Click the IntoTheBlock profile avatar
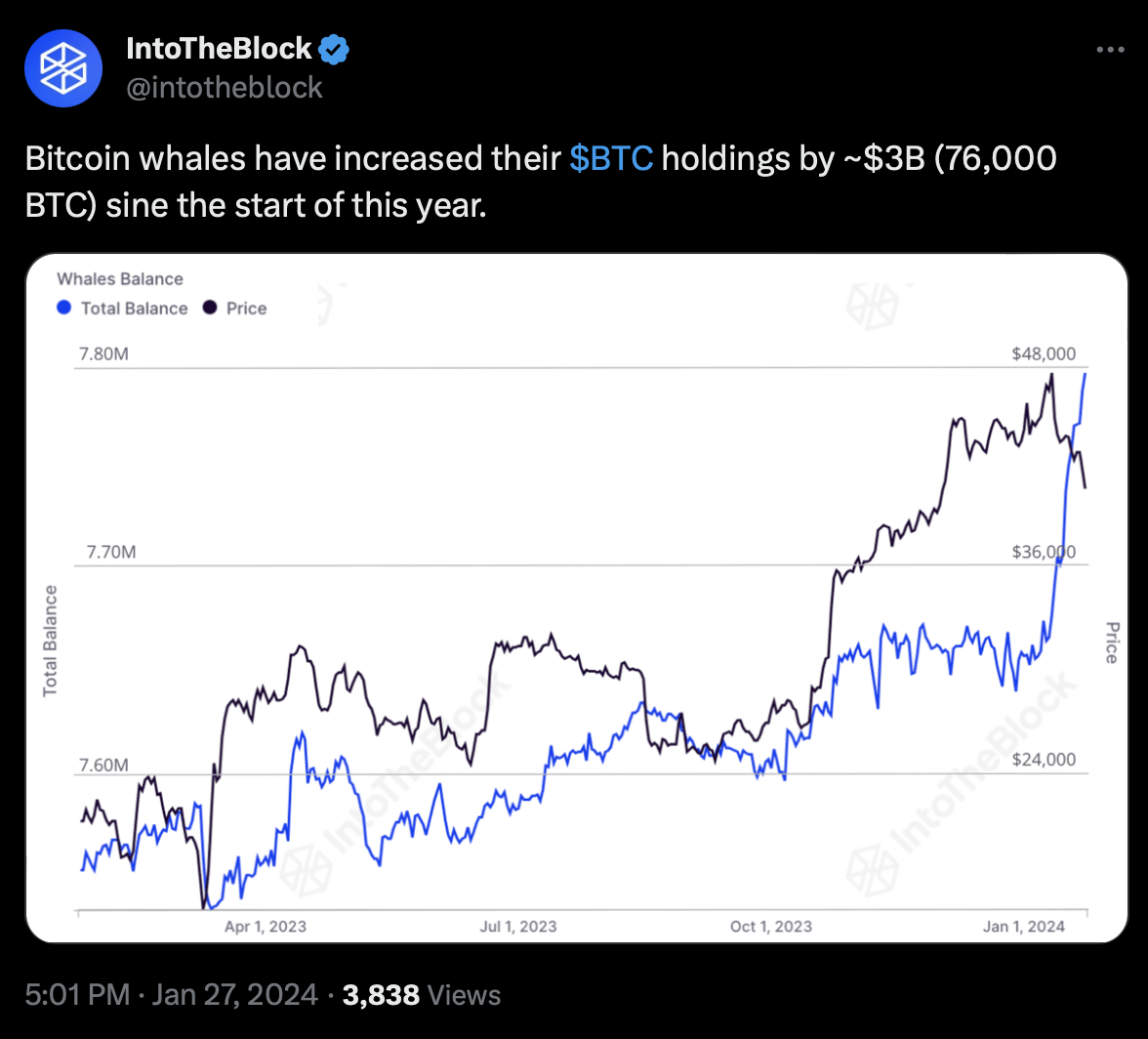Image resolution: width=1148 pixels, height=1039 pixels. coord(63,67)
